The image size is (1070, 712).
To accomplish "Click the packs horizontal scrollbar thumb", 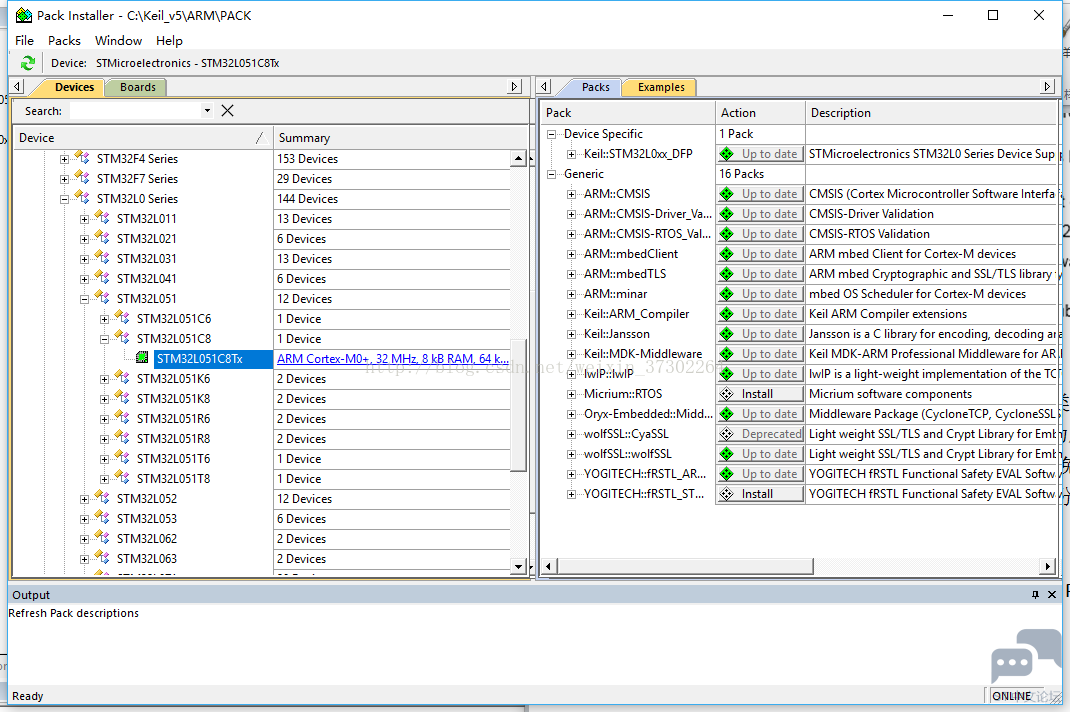I will point(685,566).
